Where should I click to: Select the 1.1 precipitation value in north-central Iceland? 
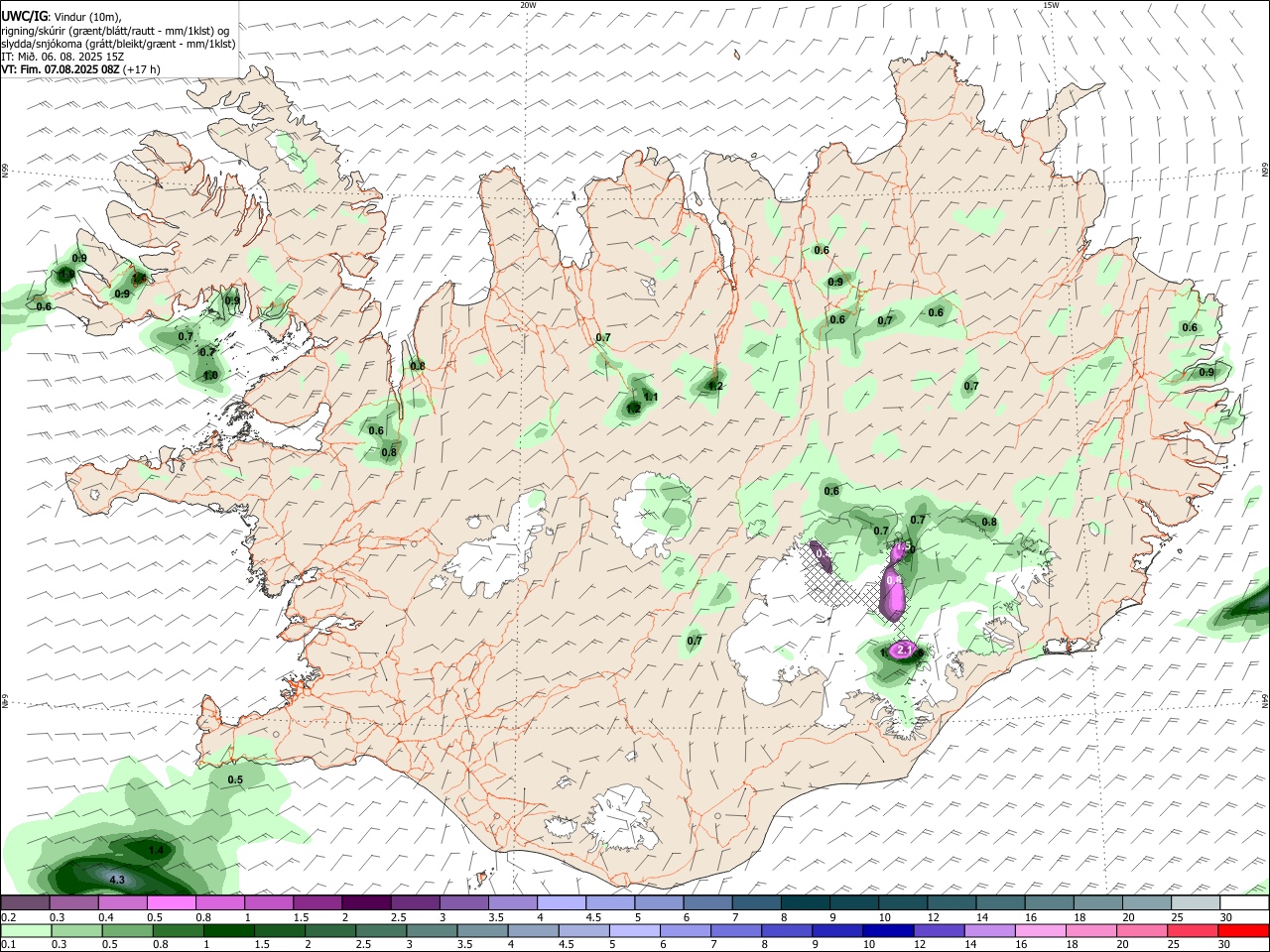pyautogui.click(x=651, y=398)
